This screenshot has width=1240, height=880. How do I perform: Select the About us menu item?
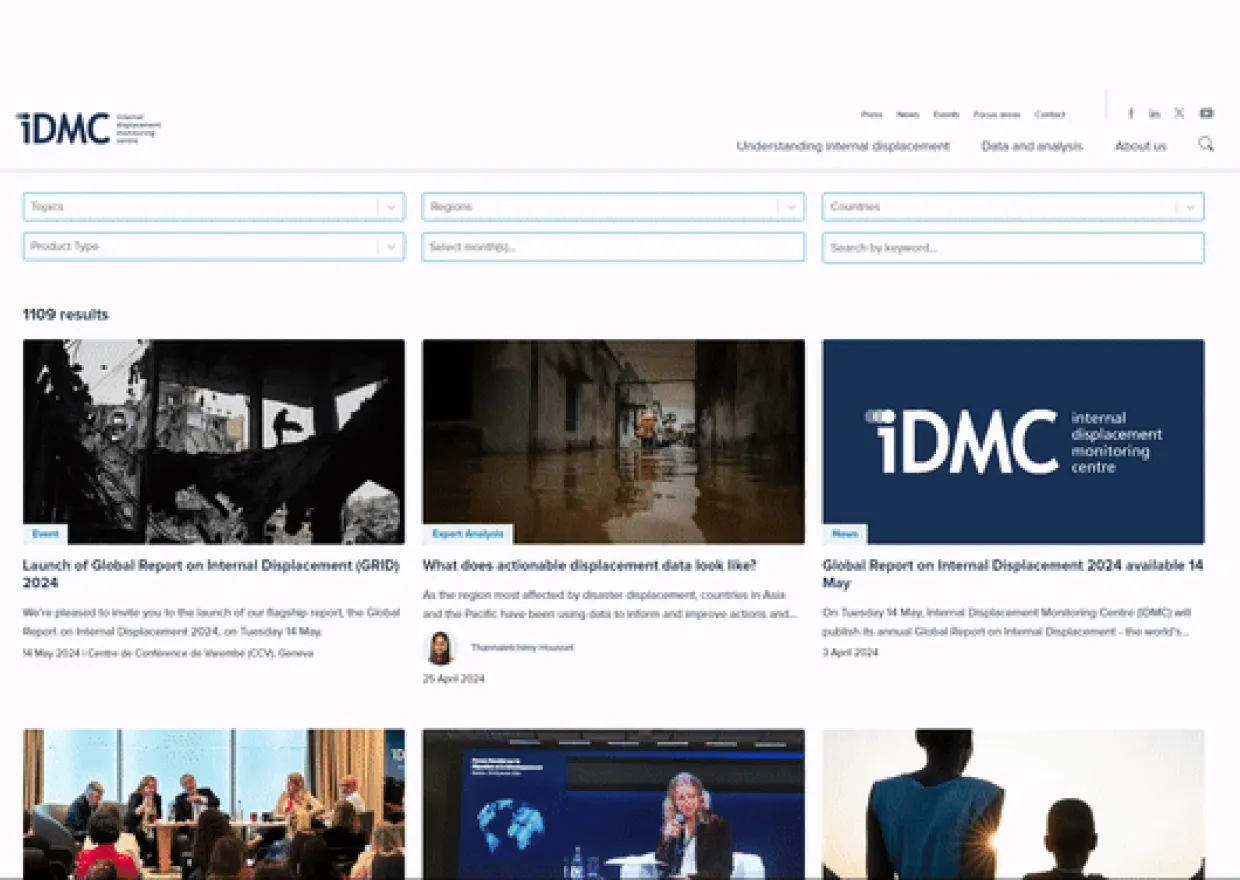[1140, 146]
